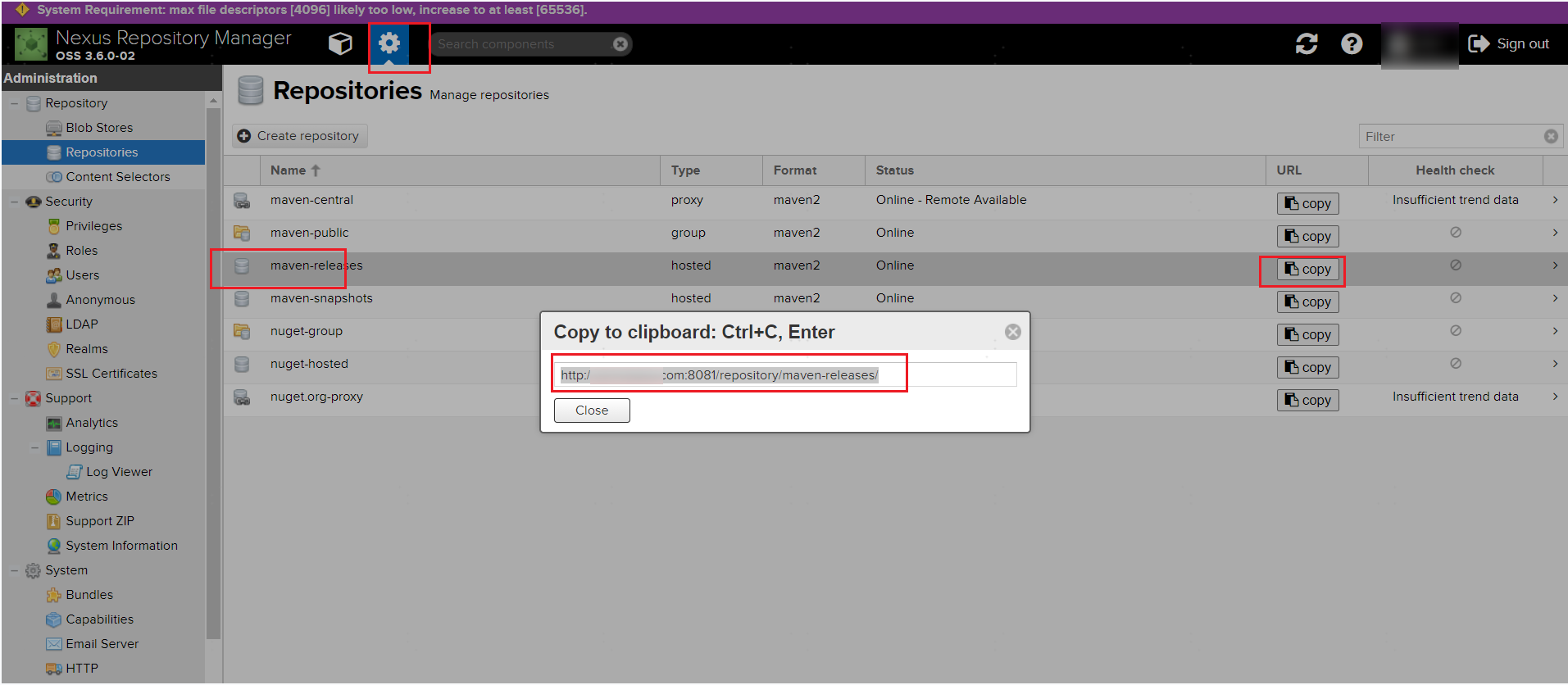Sign out of Nexus
The width and height of the screenshot is (1568, 685).
pos(1509,43)
